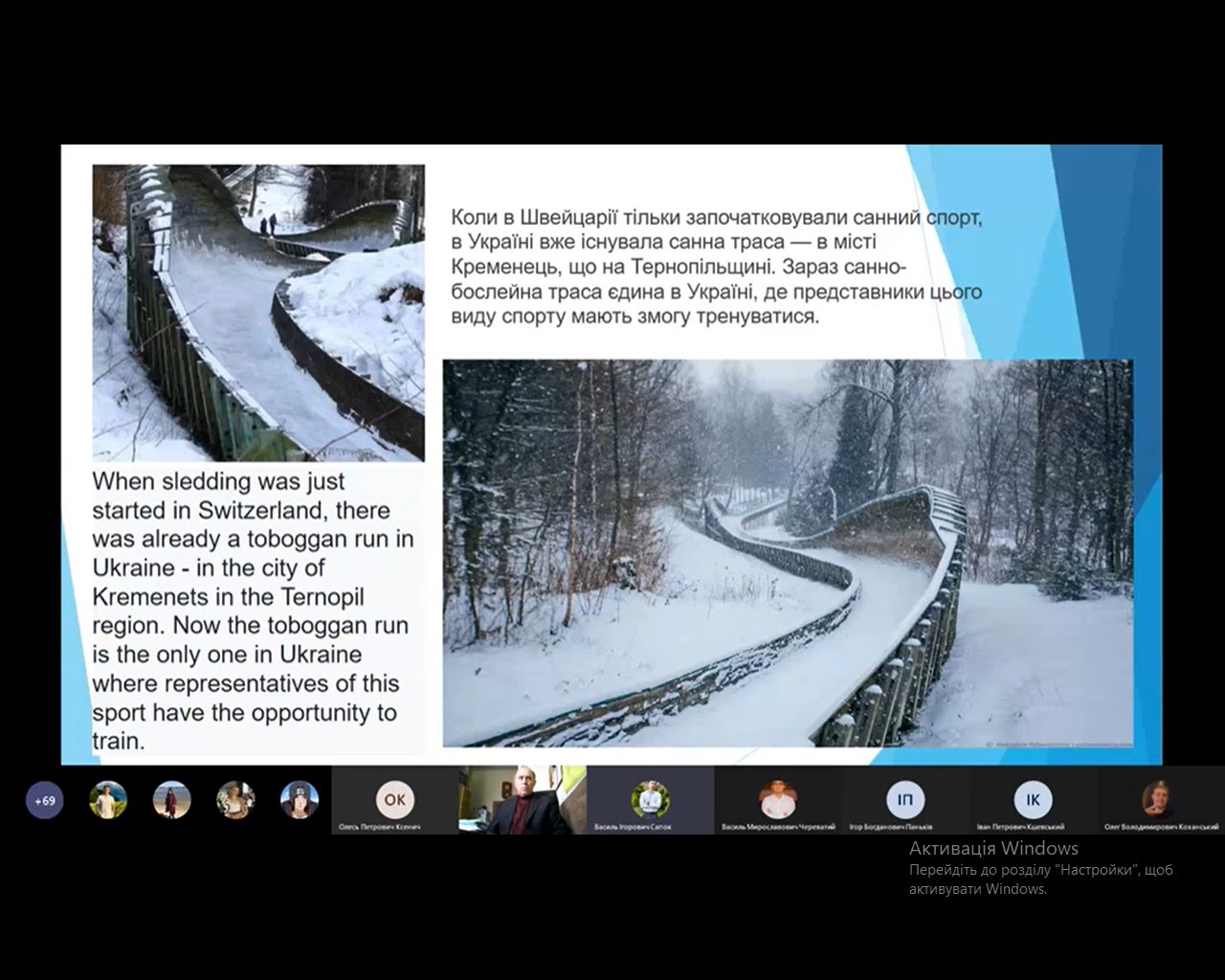Viewport: 1225px width, 980px height.
Task: Click the Ігор Богданович Паньків name label
Action: click(890, 827)
